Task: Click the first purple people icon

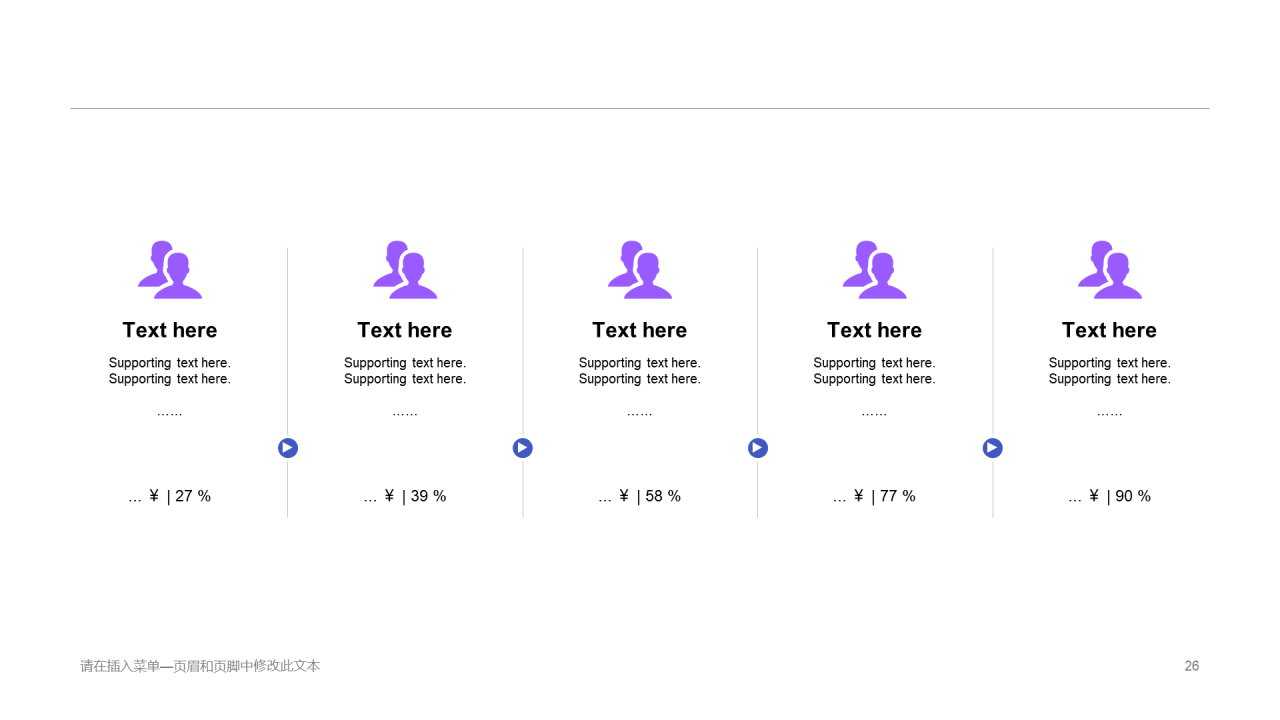Action: [x=170, y=270]
